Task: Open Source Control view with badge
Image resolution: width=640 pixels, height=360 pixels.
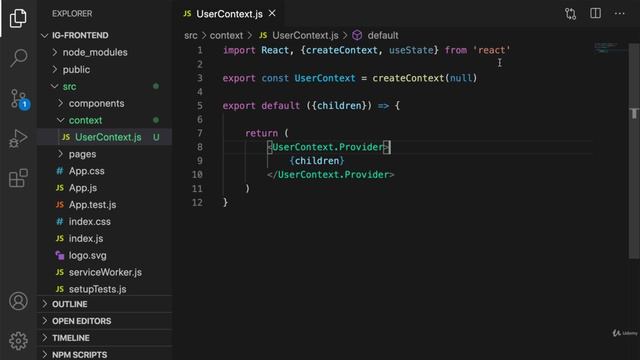Action: [19, 99]
